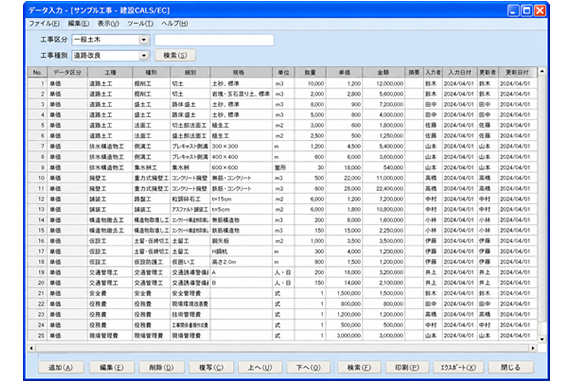The image size is (573, 382).
Task: Click 技術管理費 cell in row 23
Action: pos(190,314)
